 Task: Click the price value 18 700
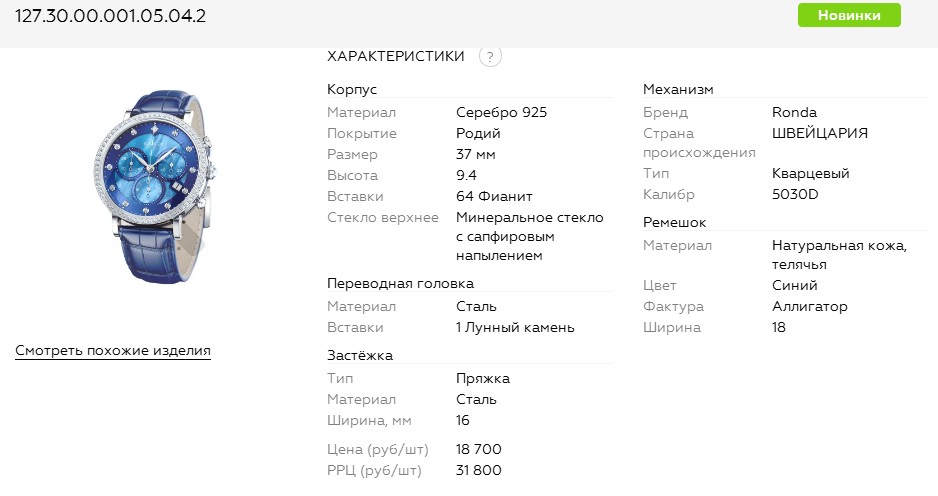[x=479, y=449]
